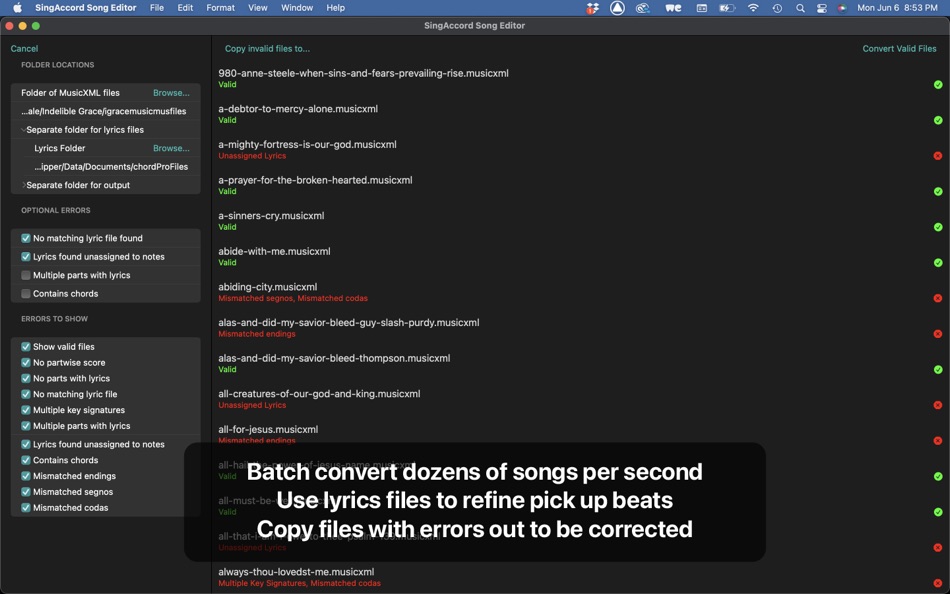Collapse 'Separate folder for lyrics files' section
The width and height of the screenshot is (950, 594).
(23, 130)
